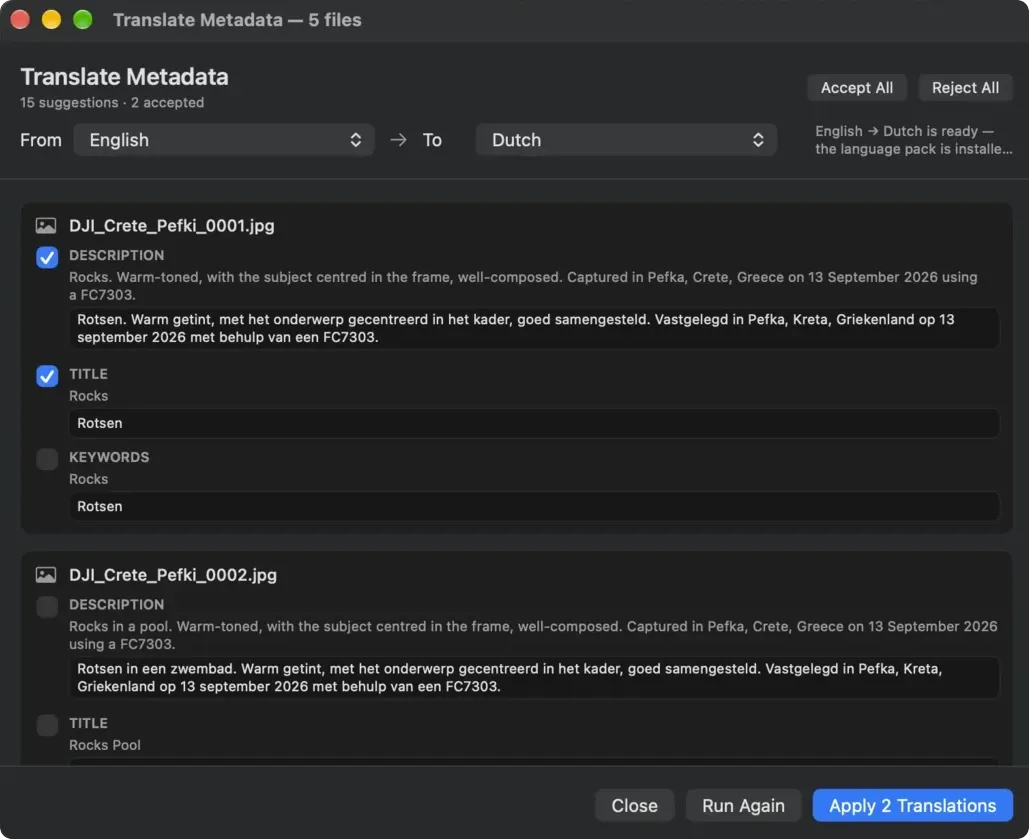
Task: Click the source title 'Rocks Pool'
Action: click(105, 745)
